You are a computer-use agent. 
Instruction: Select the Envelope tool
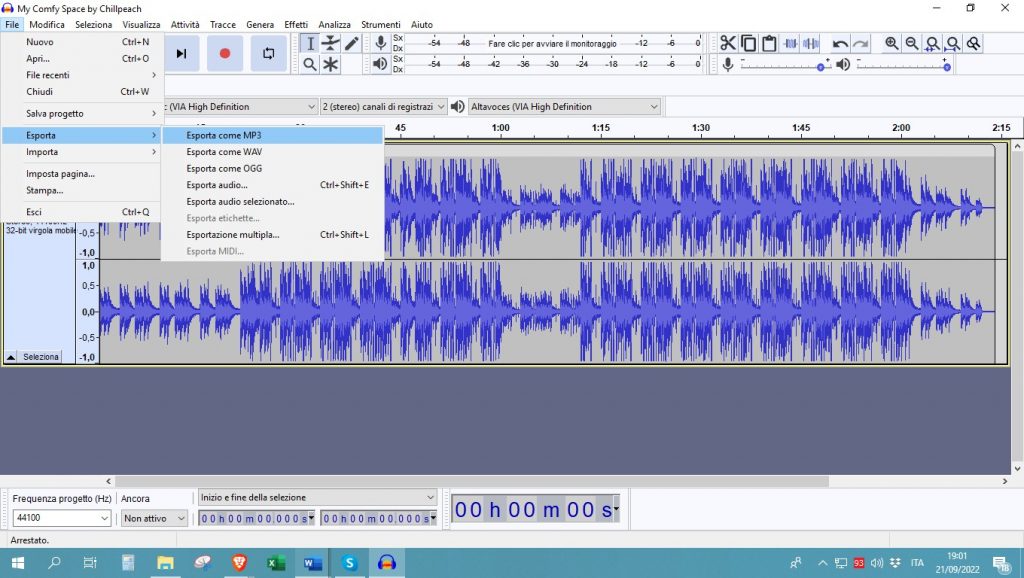point(331,43)
